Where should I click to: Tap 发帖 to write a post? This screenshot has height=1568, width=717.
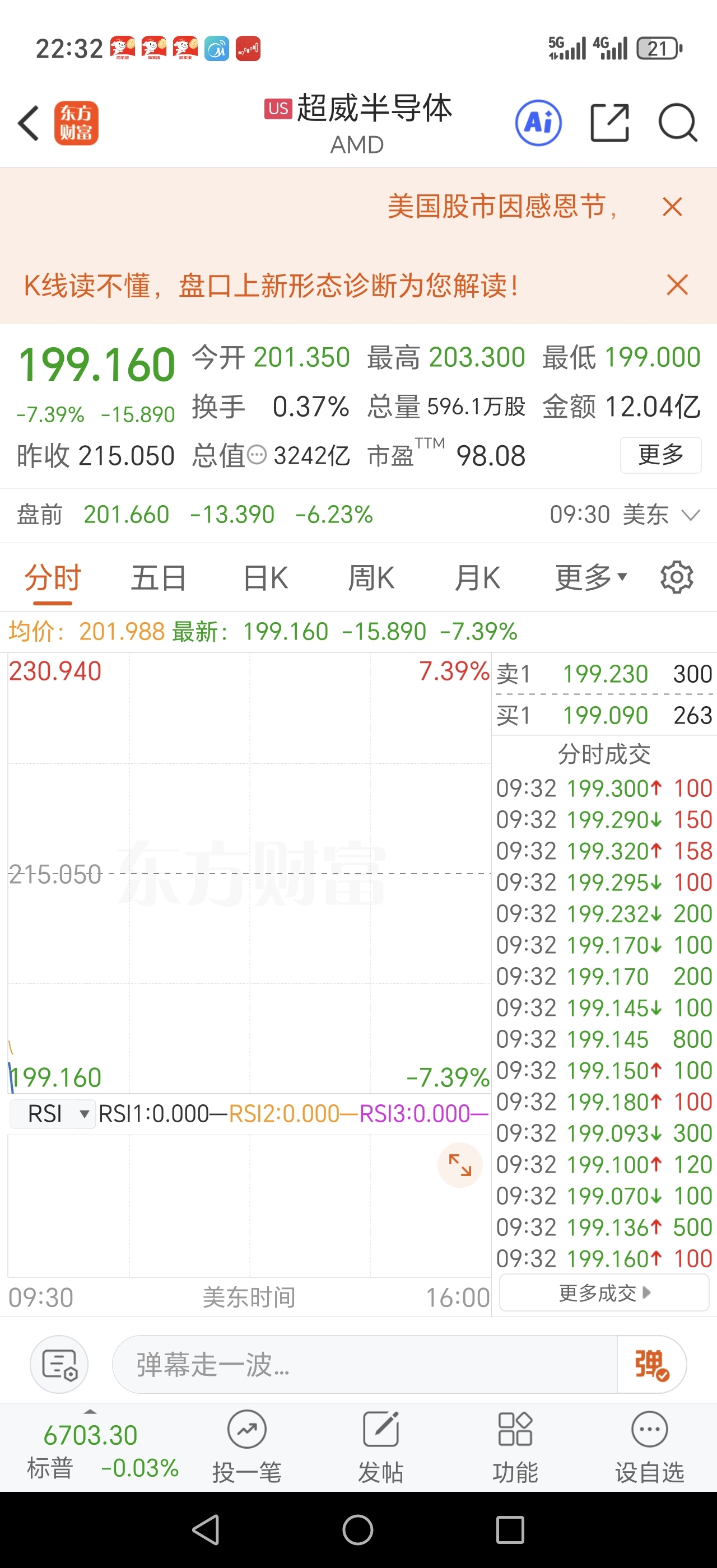click(x=381, y=1448)
